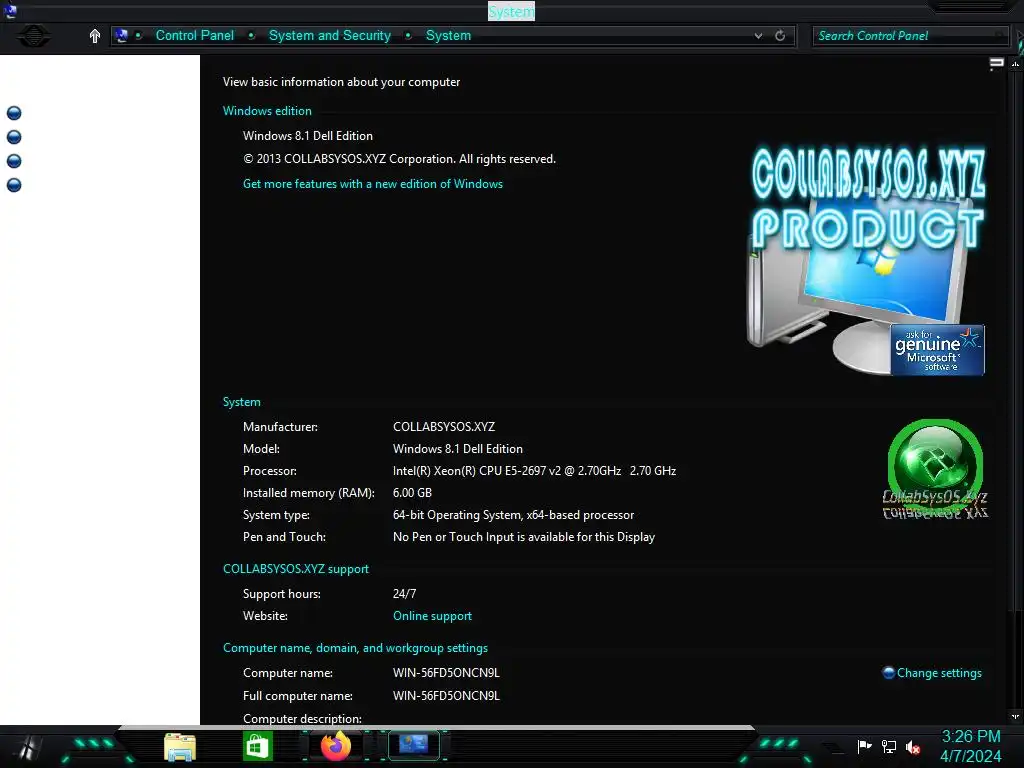The width and height of the screenshot is (1024, 768).
Task: Click 'Computer name, domain, and workgroup settings' heading
Action: [x=355, y=648]
